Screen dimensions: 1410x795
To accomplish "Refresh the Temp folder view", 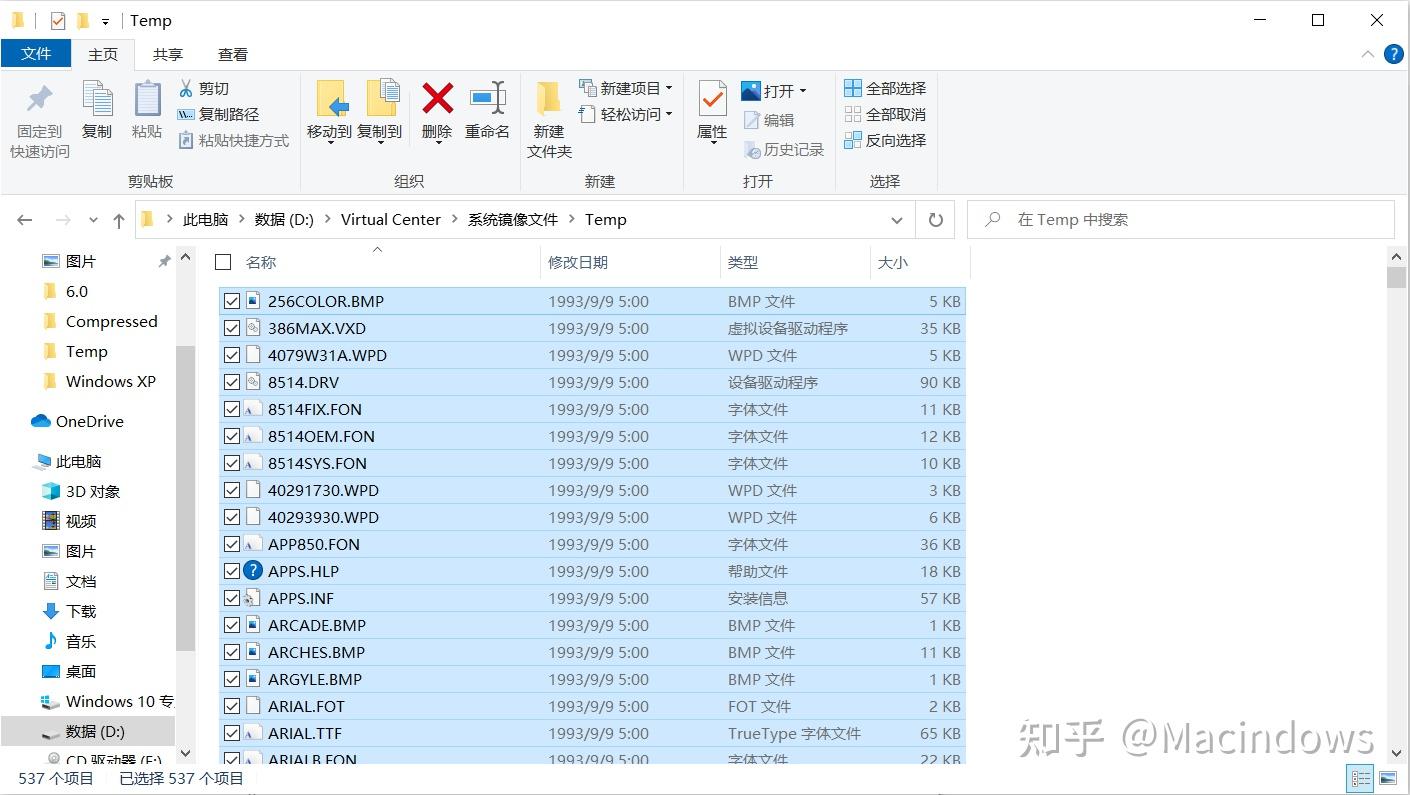I will (937, 219).
